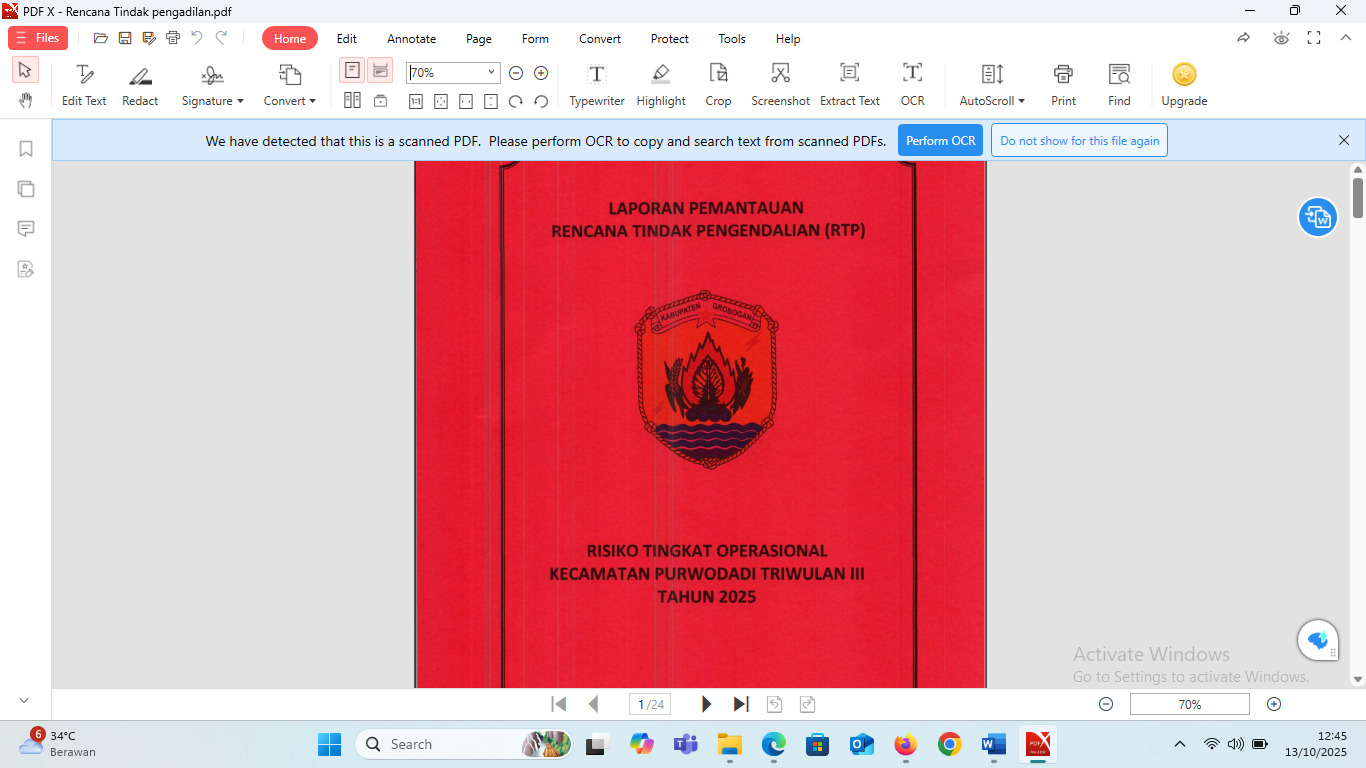Screen dimensions: 1366x768
Task: Click Do not show for this file again
Action: (1079, 141)
